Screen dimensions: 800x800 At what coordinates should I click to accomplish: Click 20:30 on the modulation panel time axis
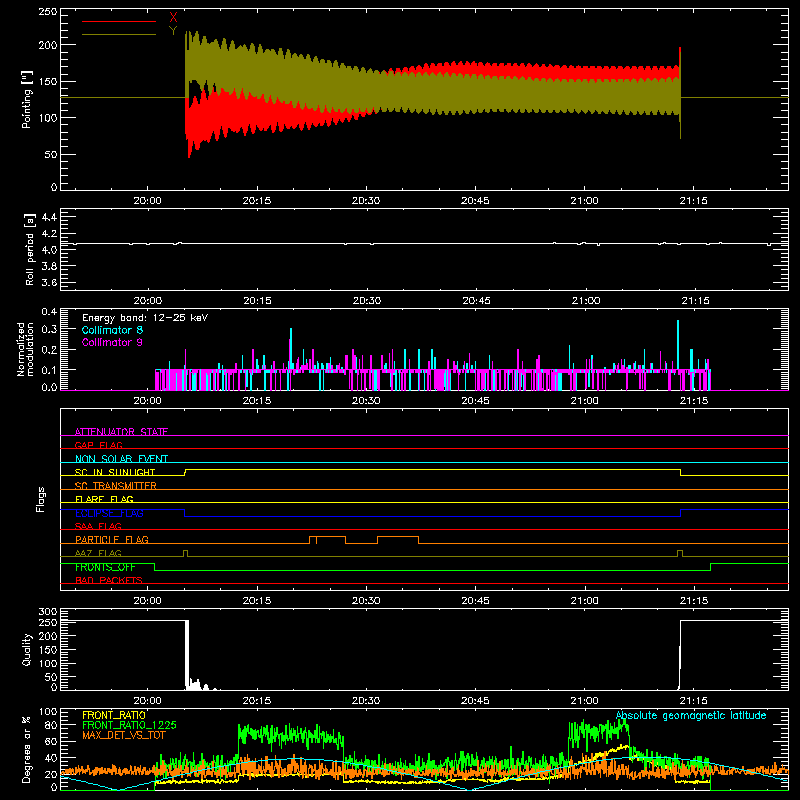(x=366, y=401)
